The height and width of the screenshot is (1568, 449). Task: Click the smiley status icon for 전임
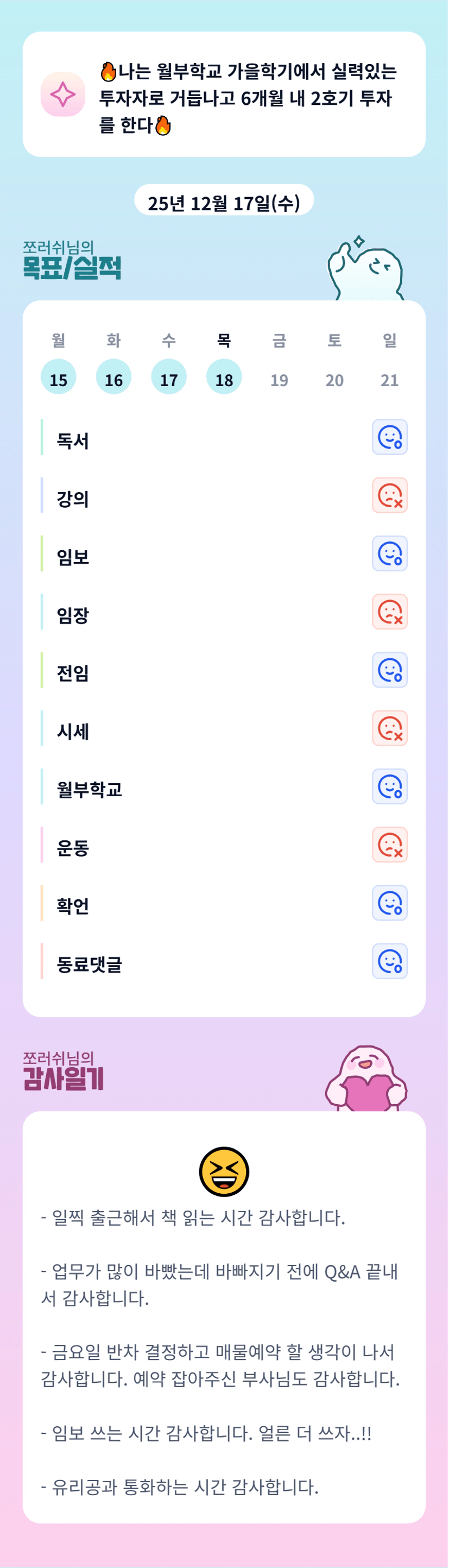389,670
